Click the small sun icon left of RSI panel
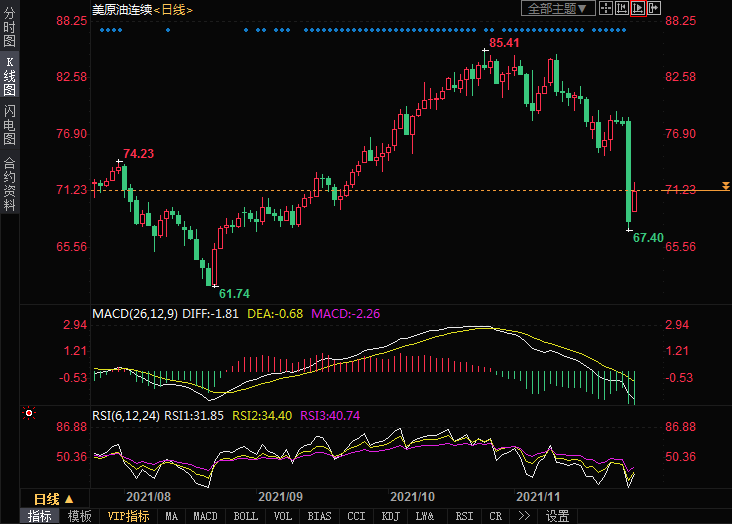 point(29,412)
